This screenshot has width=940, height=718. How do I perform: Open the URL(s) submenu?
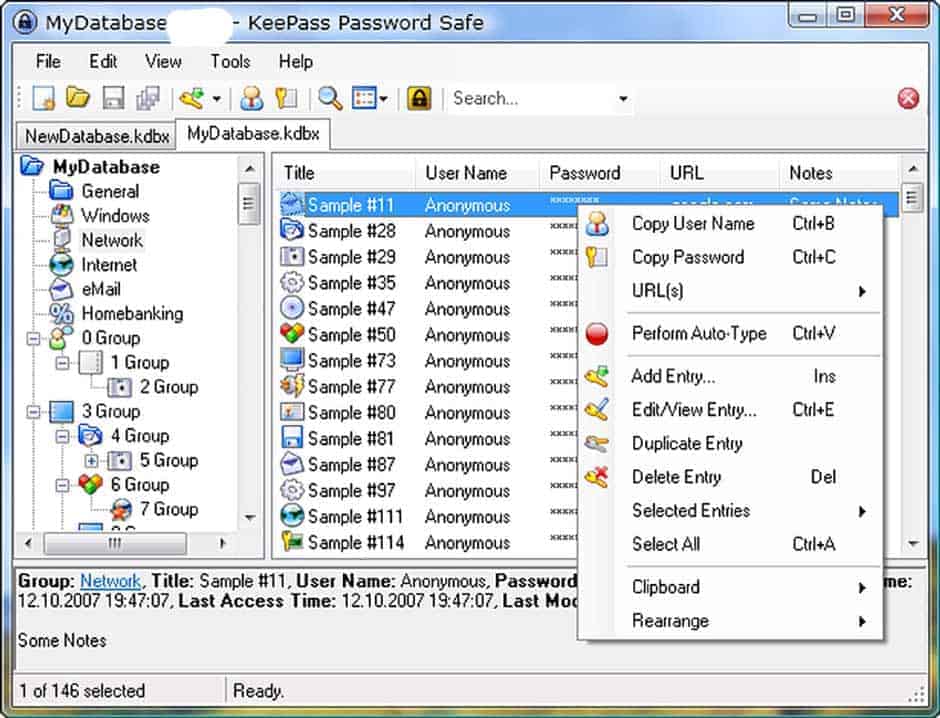pyautogui.click(x=730, y=291)
